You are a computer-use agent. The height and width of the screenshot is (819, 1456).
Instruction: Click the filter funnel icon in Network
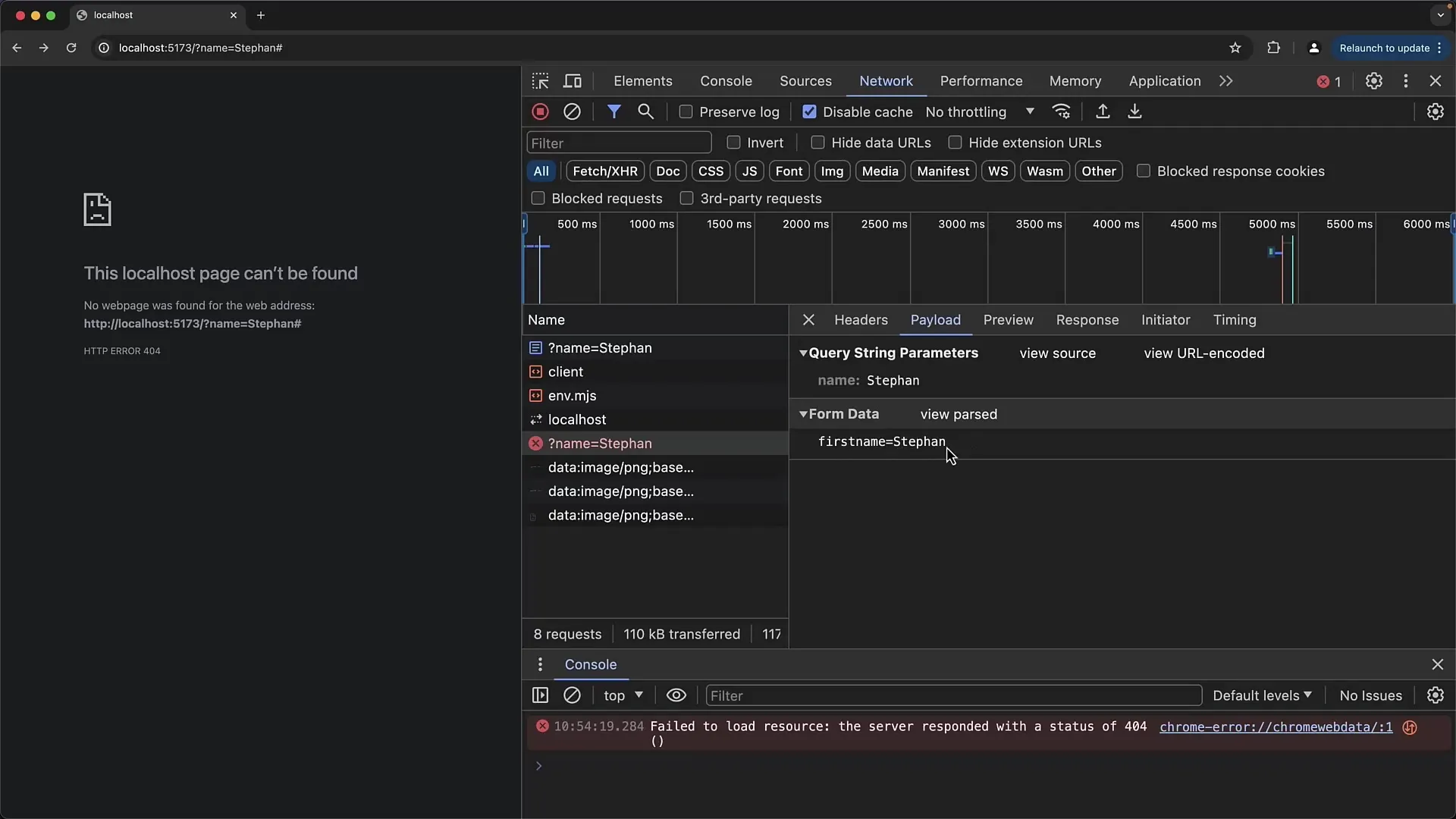[614, 111]
